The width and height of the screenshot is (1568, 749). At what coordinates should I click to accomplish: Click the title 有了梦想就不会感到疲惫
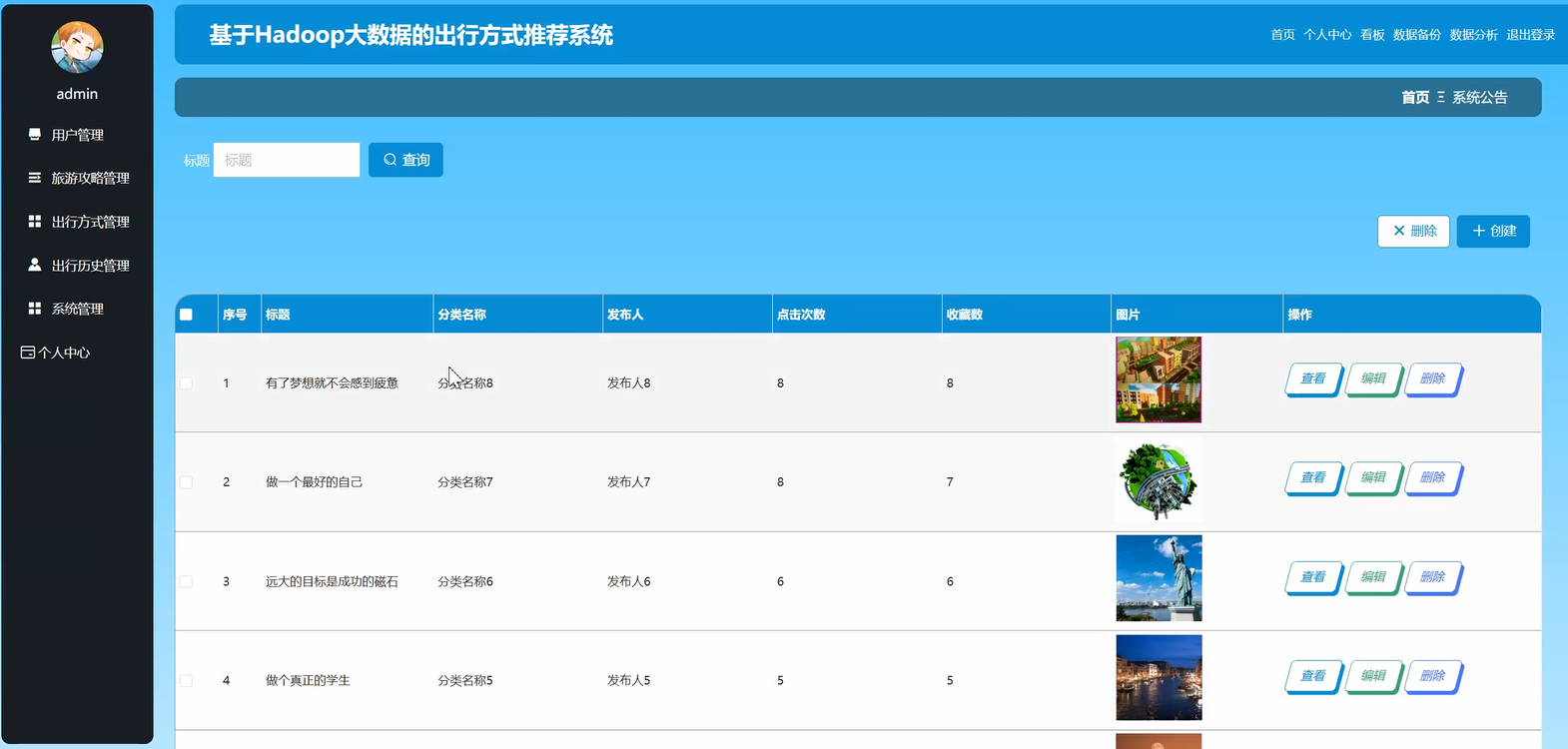click(x=332, y=383)
